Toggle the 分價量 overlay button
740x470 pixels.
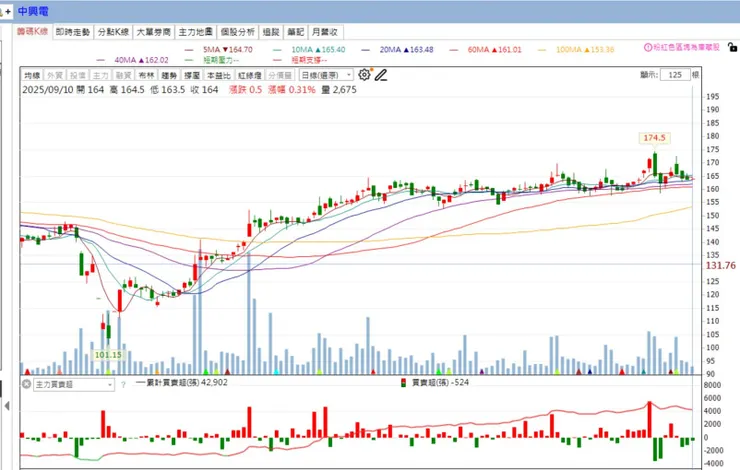[280, 75]
